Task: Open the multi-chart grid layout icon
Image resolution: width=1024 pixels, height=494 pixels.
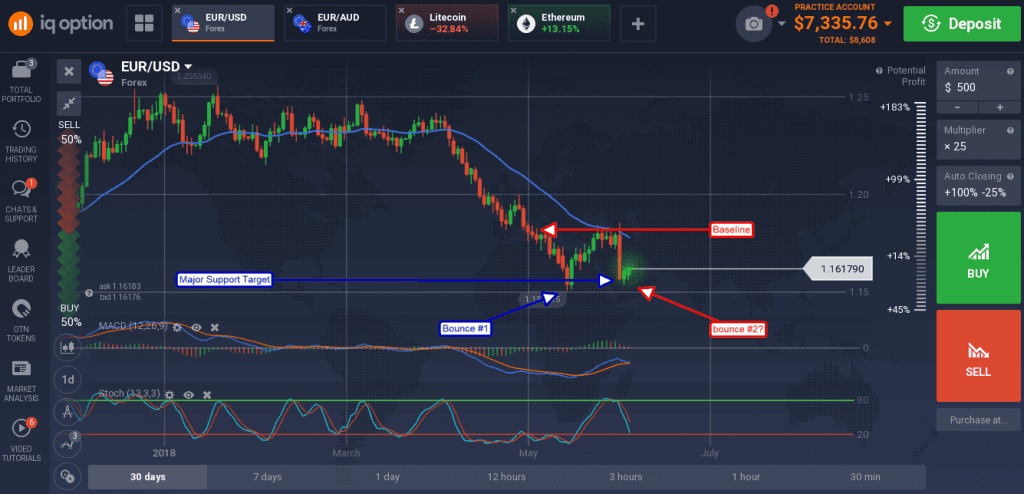Action: (x=144, y=23)
